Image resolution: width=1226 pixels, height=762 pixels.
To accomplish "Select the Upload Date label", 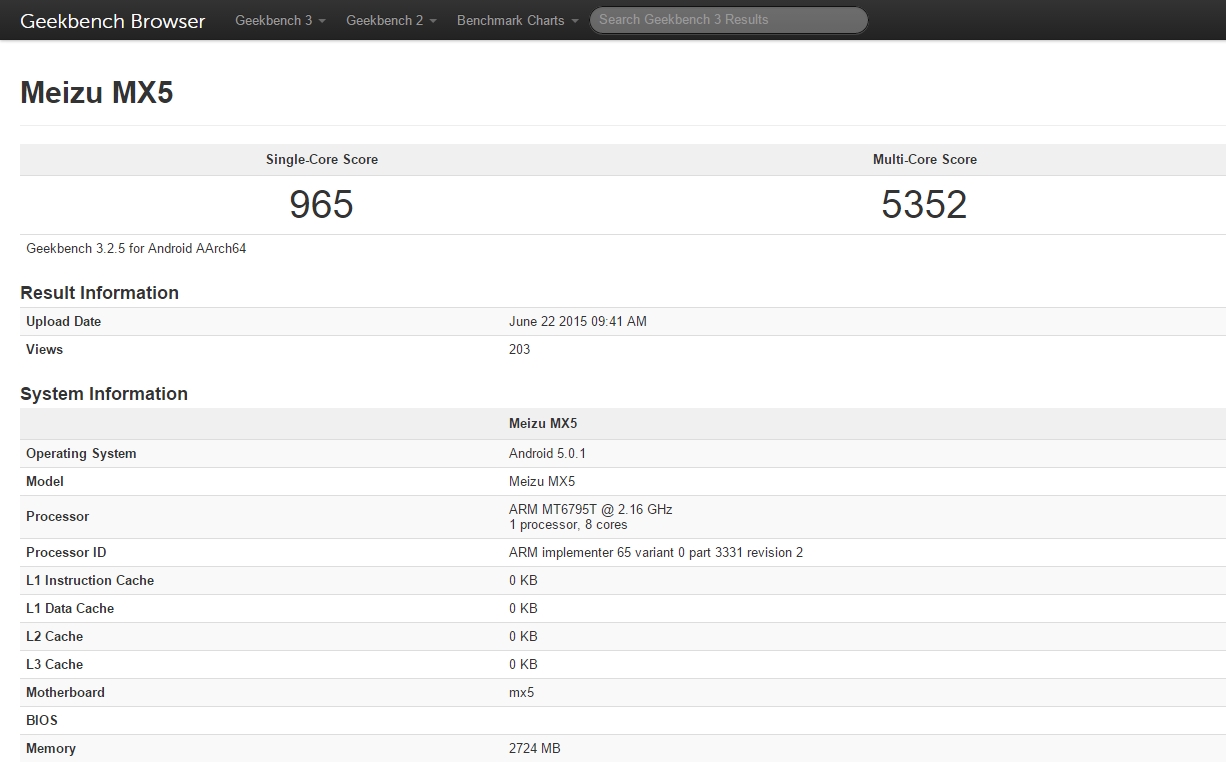I will click(x=64, y=321).
